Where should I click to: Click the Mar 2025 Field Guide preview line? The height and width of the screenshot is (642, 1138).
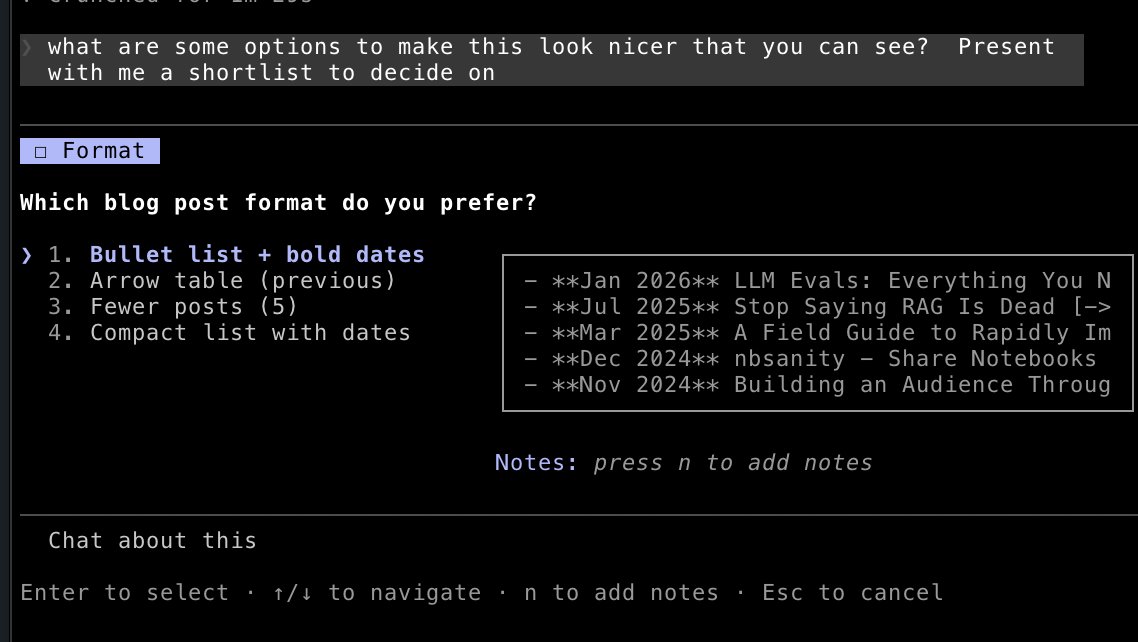tap(816, 333)
